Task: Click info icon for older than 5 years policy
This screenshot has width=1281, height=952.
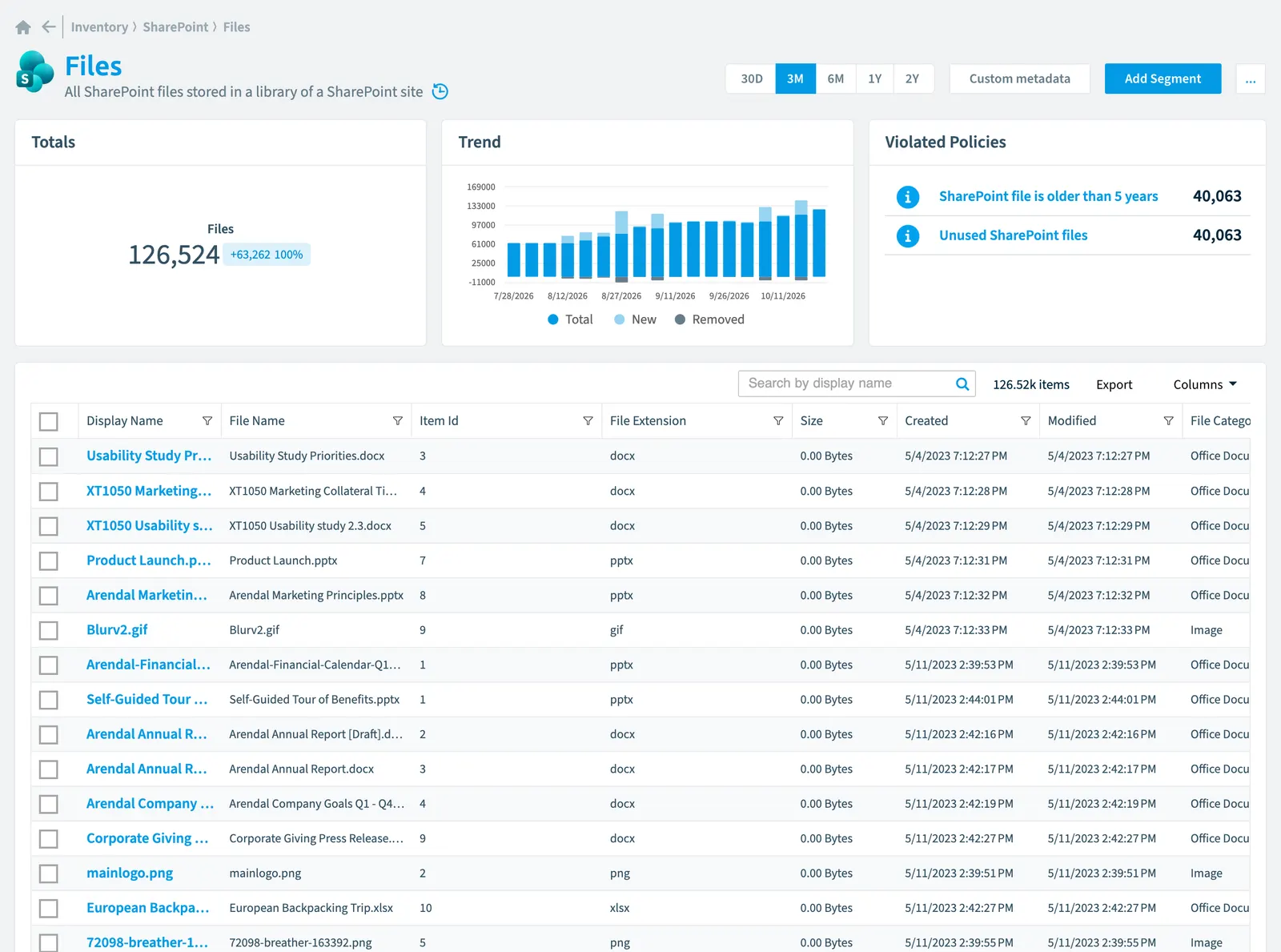Action: pyautogui.click(x=908, y=197)
